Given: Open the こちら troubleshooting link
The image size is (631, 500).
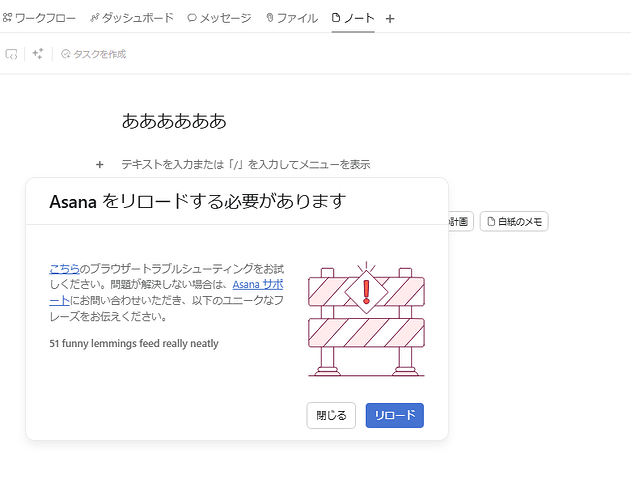Looking at the screenshot, I should (x=64, y=269).
